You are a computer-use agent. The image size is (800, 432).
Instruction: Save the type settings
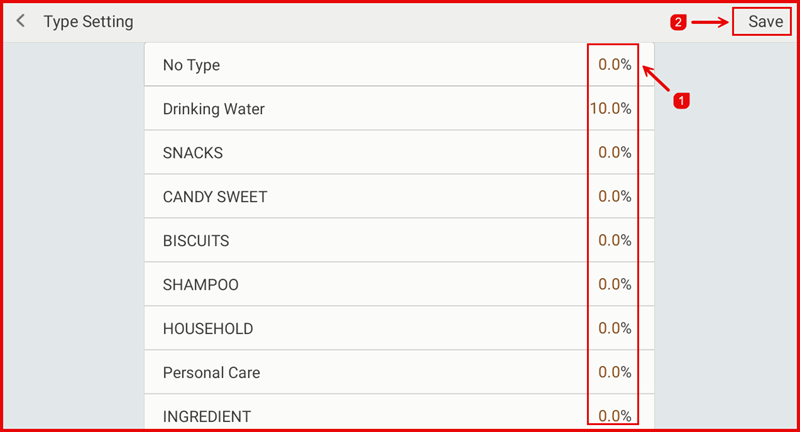765,21
